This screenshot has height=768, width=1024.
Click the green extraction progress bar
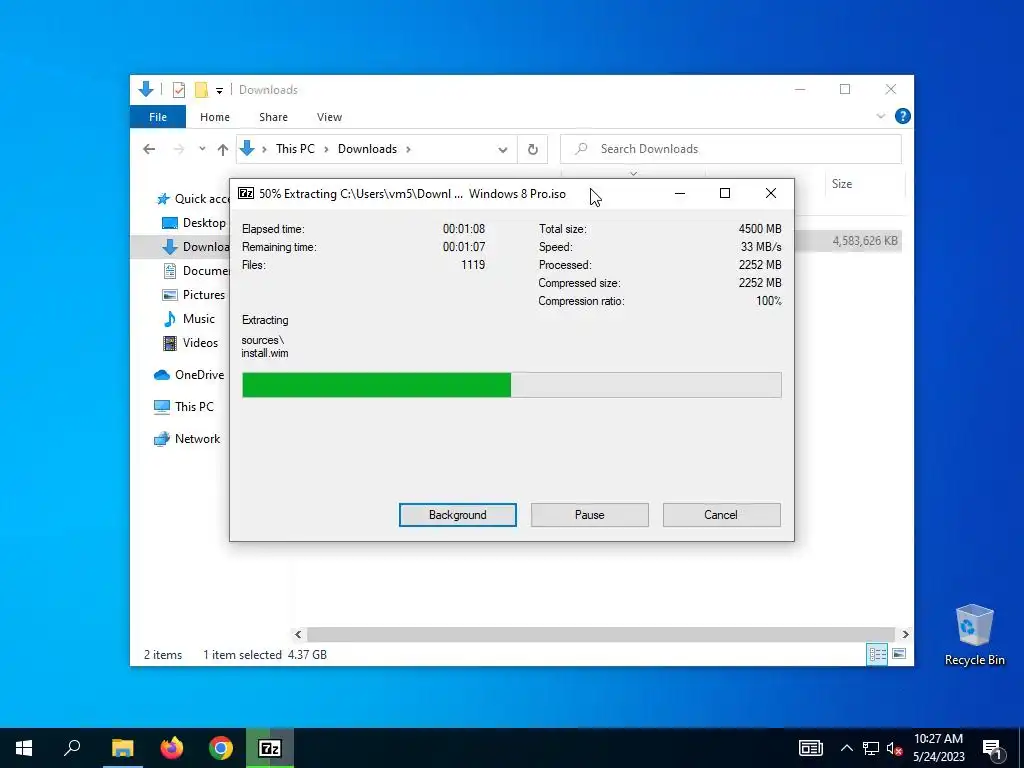tap(511, 385)
